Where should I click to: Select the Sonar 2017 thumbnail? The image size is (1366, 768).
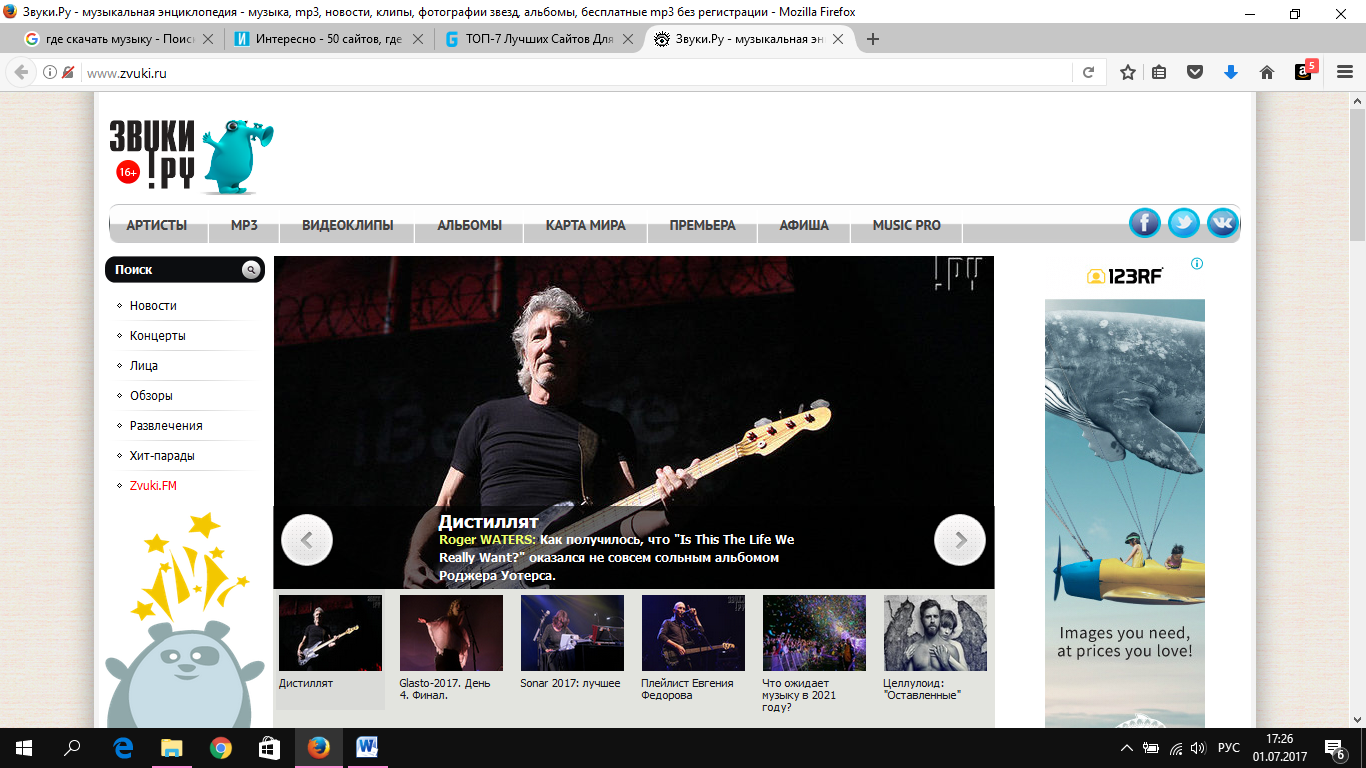coord(571,633)
